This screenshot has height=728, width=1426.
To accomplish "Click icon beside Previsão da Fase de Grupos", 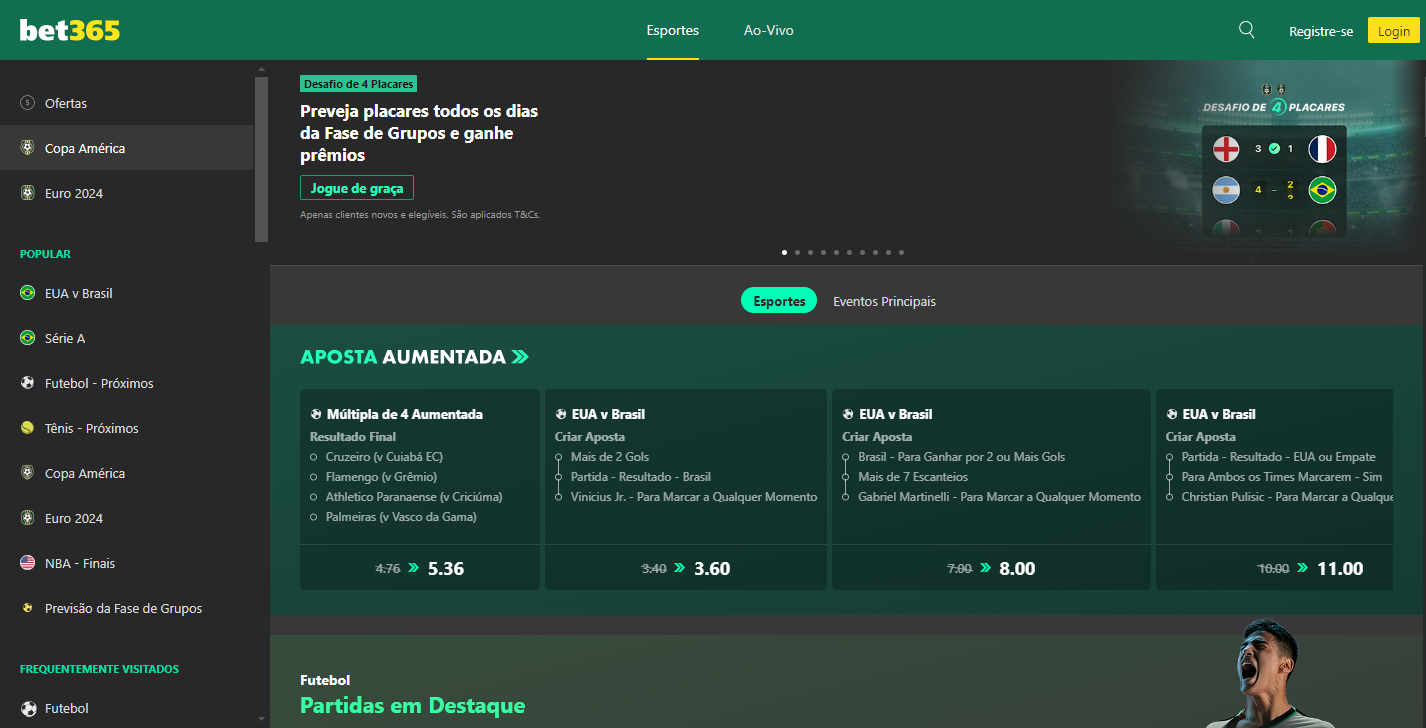I will pos(27,608).
